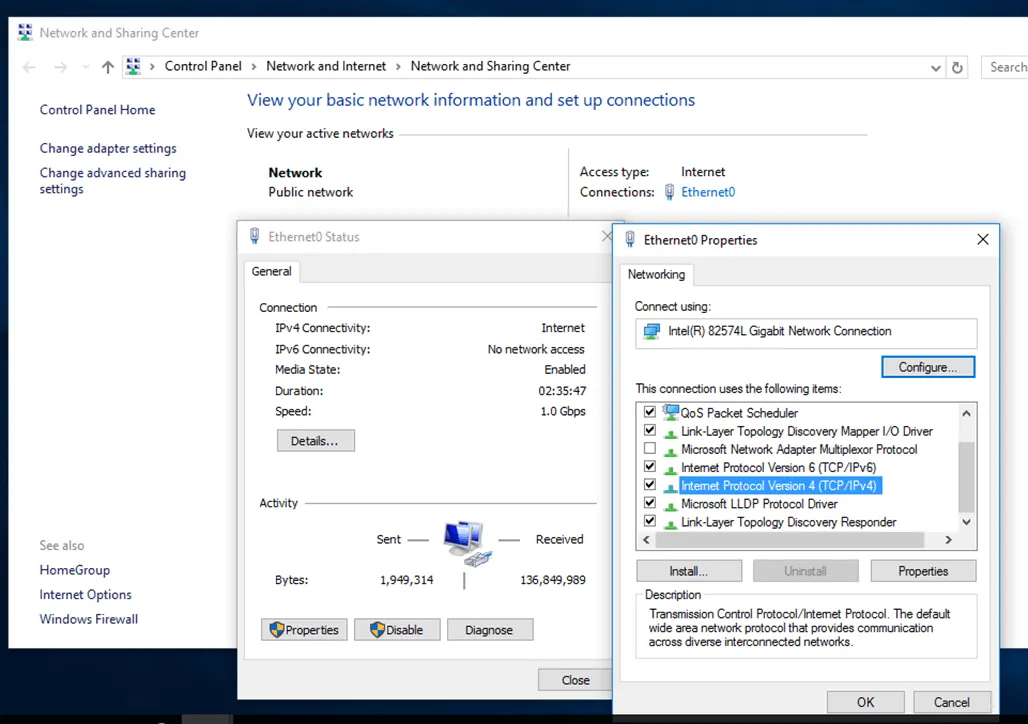Image resolution: width=1028 pixels, height=724 pixels.
Task: Select the Intel network adapter icon
Action: pos(652,331)
